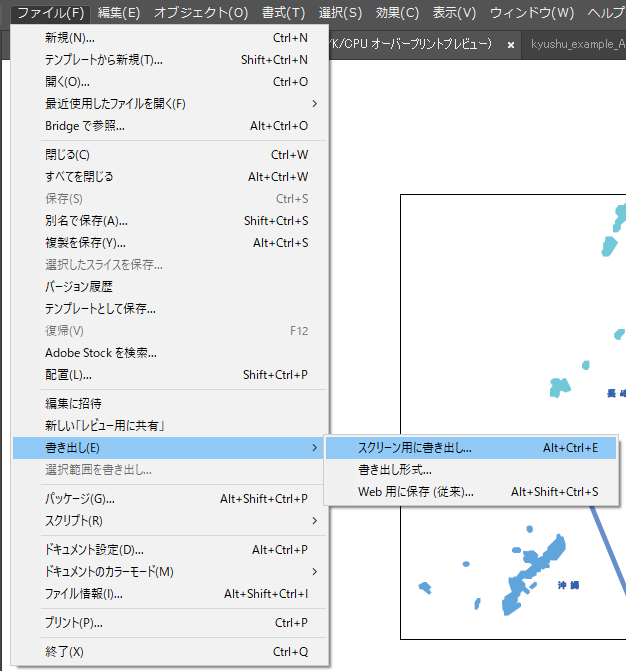Choose 配置(L)... to place a file
The width and height of the screenshot is (626, 671).
click(68, 375)
